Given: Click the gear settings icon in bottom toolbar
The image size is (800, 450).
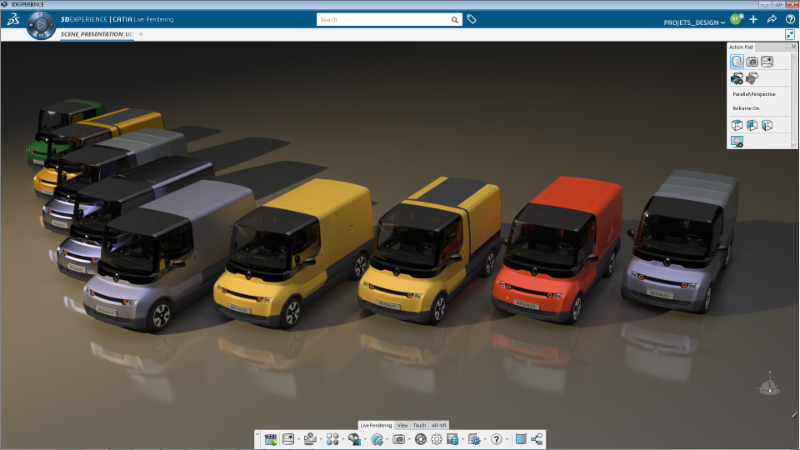Looking at the screenshot, I should [x=437, y=439].
